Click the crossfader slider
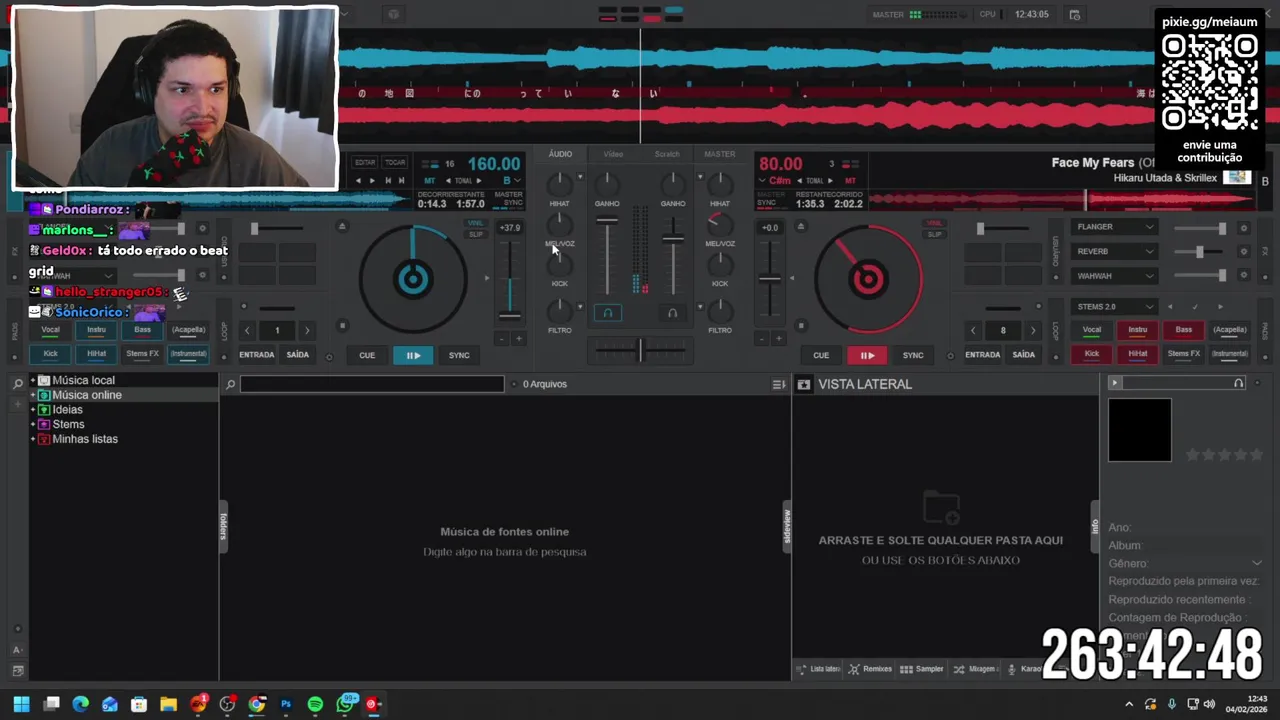 640,349
